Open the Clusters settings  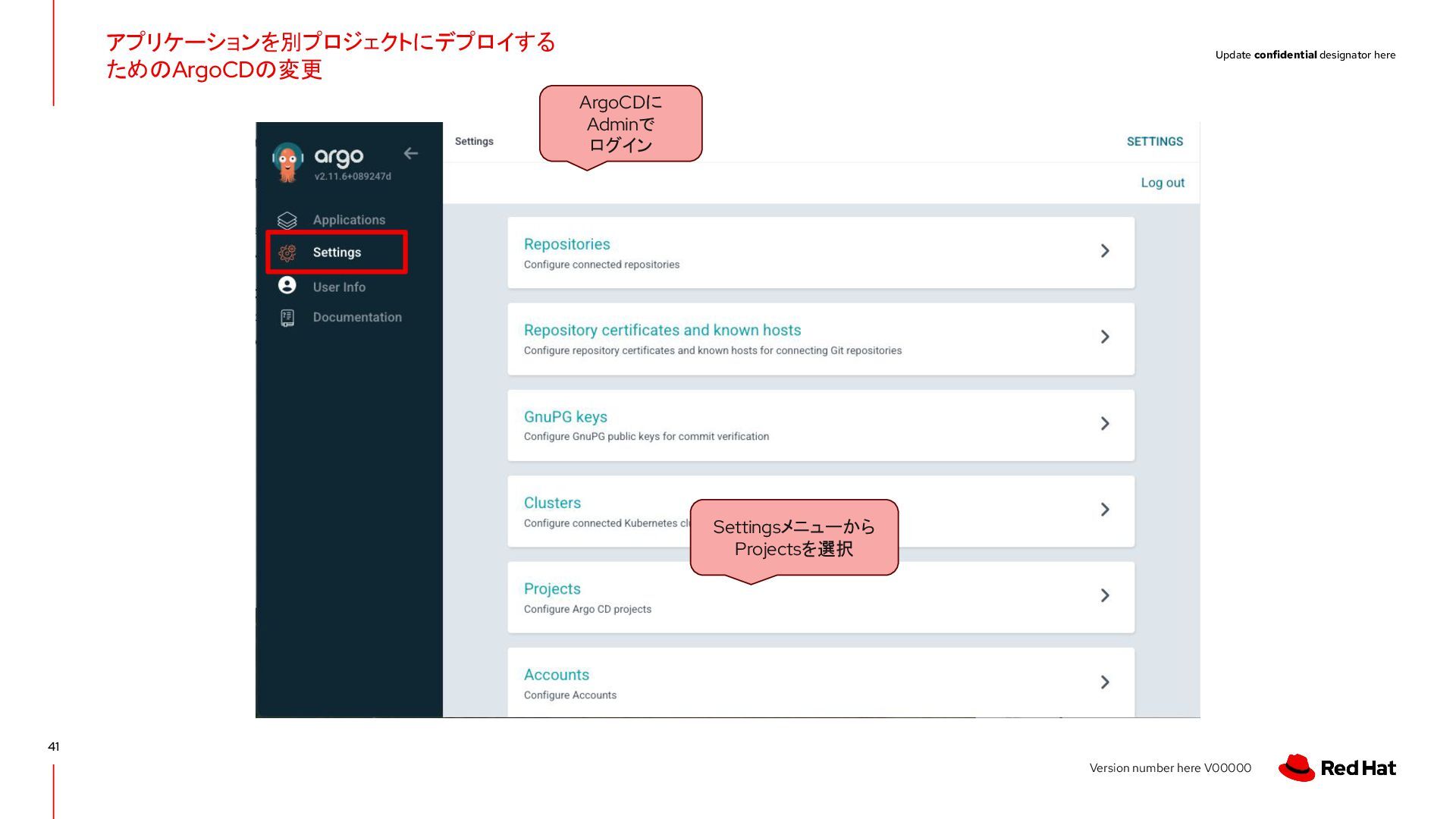821,511
